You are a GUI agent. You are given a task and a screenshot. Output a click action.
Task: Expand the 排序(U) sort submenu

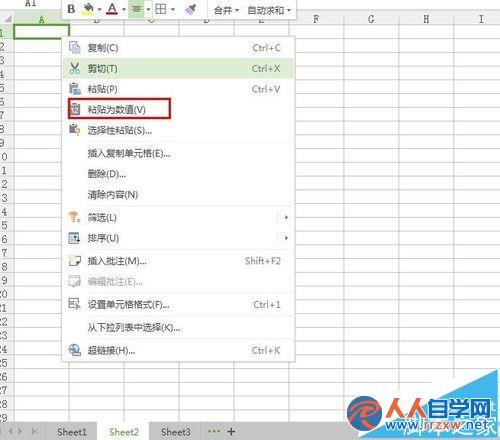click(x=178, y=238)
